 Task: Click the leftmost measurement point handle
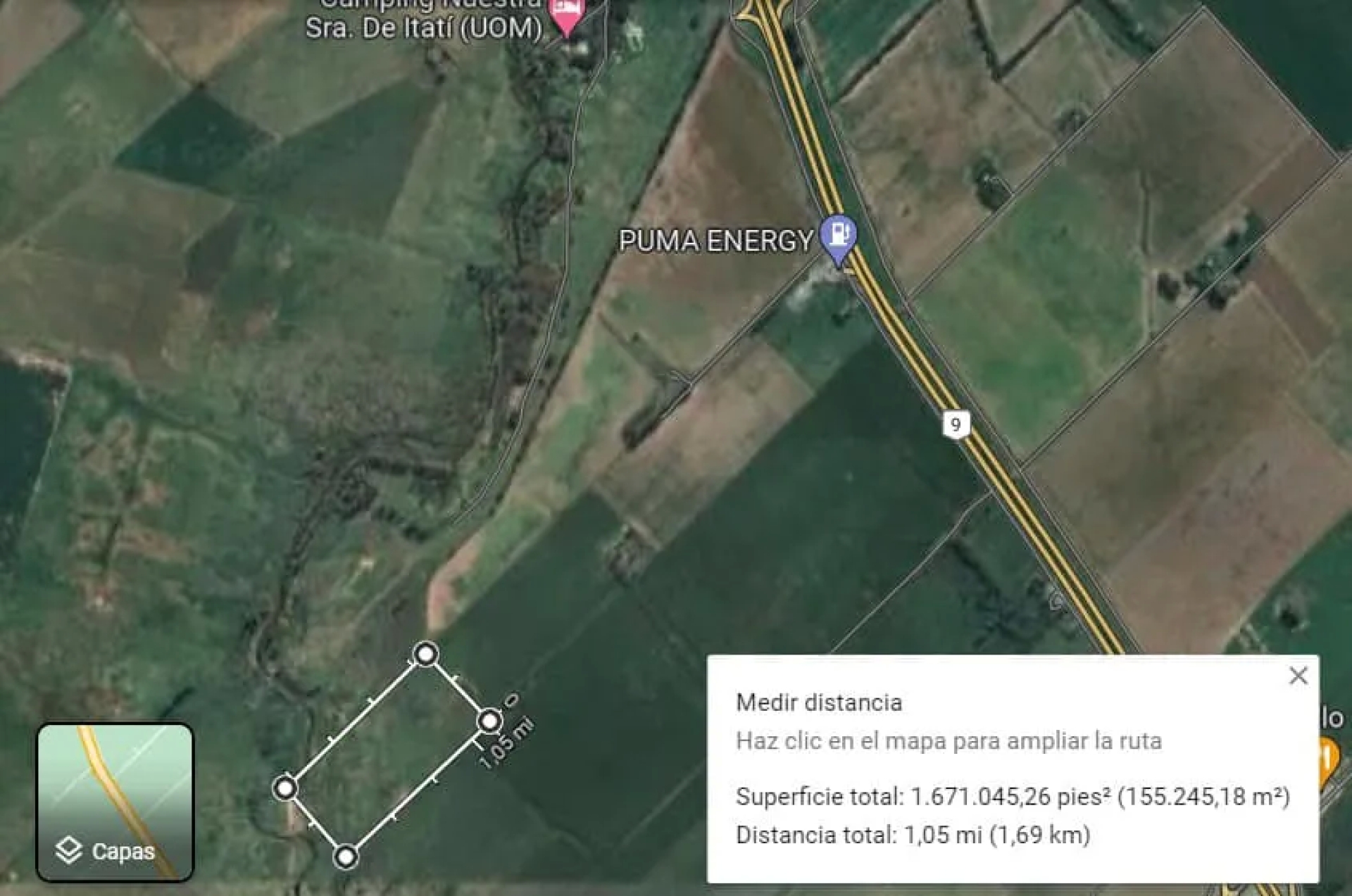[x=285, y=788]
